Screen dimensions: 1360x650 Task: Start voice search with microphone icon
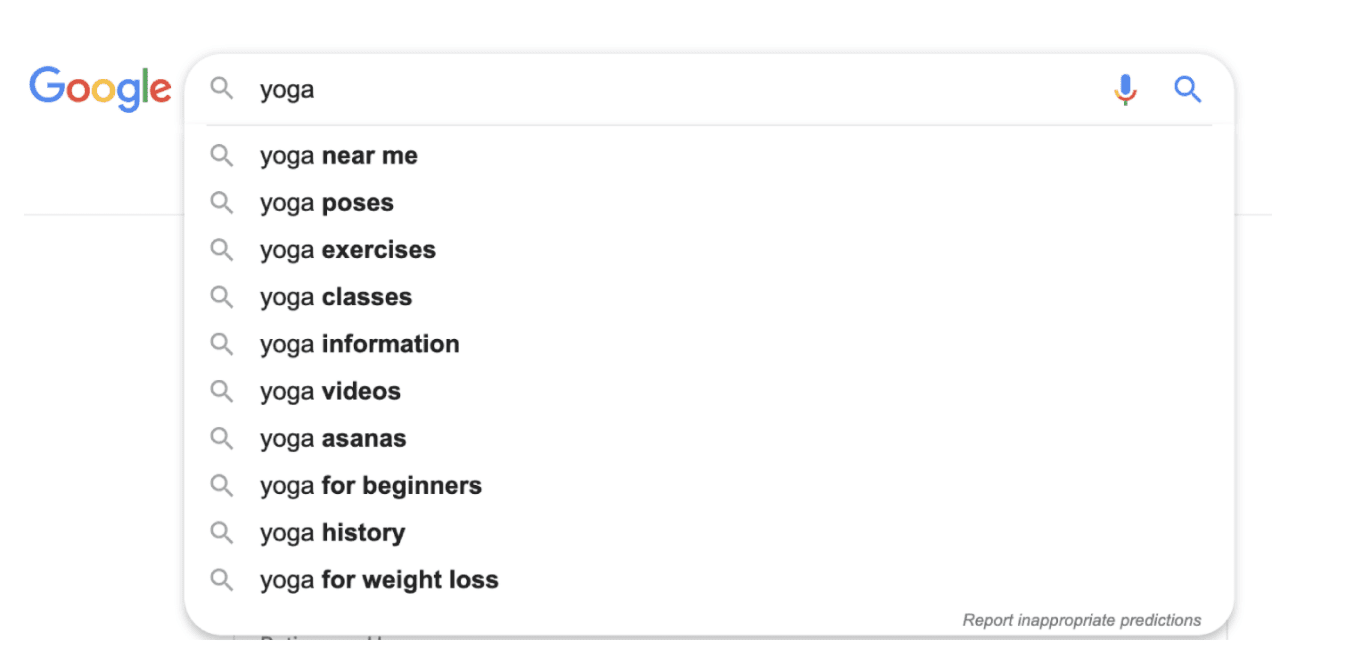coord(1125,89)
